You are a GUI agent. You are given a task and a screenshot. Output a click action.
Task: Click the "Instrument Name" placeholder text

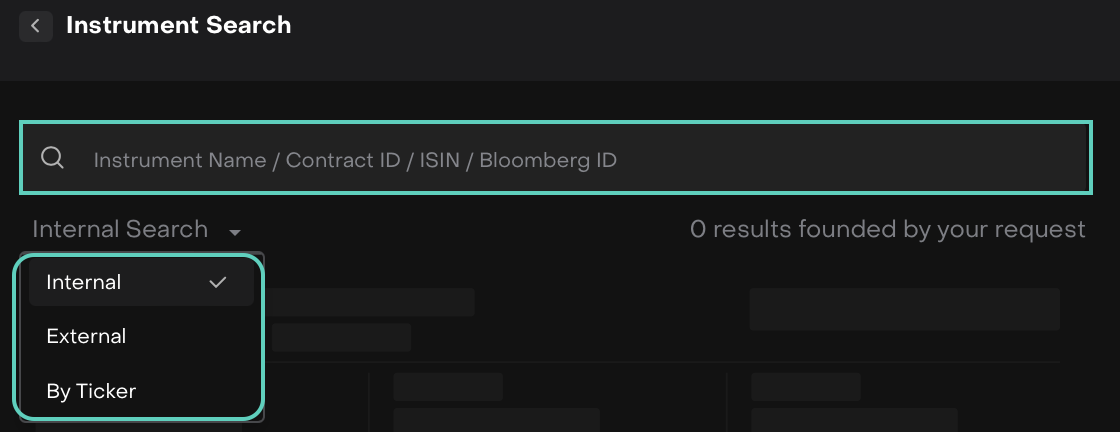pos(179,160)
